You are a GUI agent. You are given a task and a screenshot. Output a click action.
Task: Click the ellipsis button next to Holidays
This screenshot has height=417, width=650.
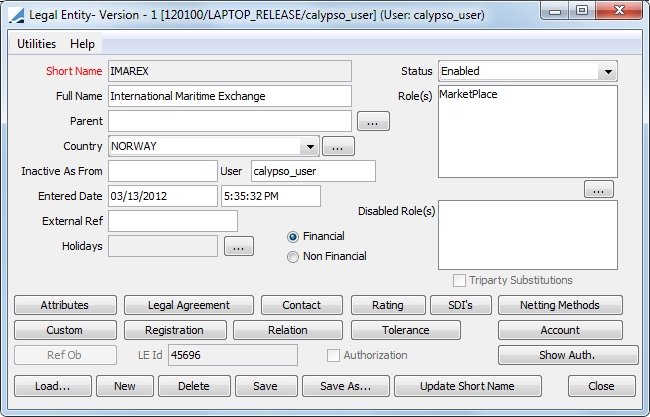point(239,246)
